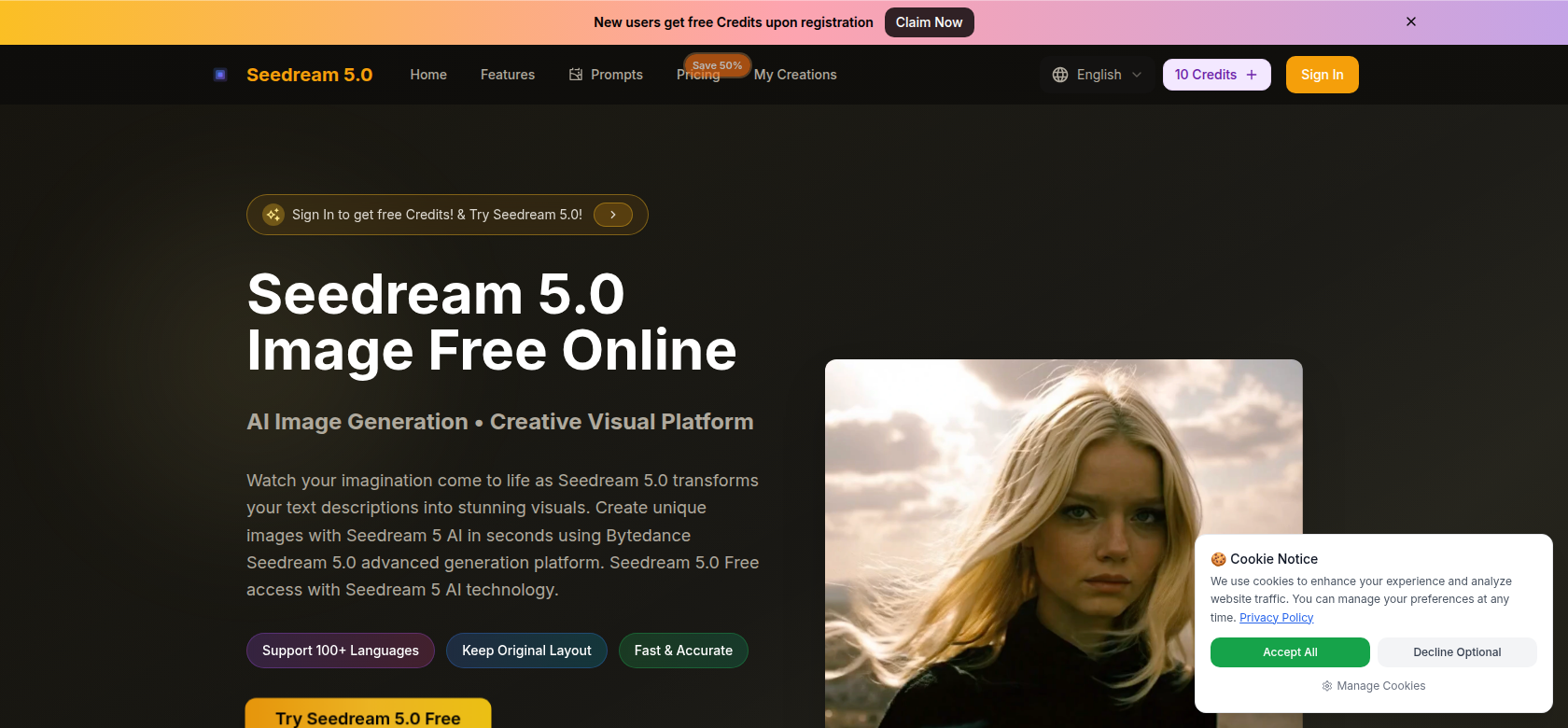Click 'AI Image Generation • Creative Visual Platform' subtitle

499,422
